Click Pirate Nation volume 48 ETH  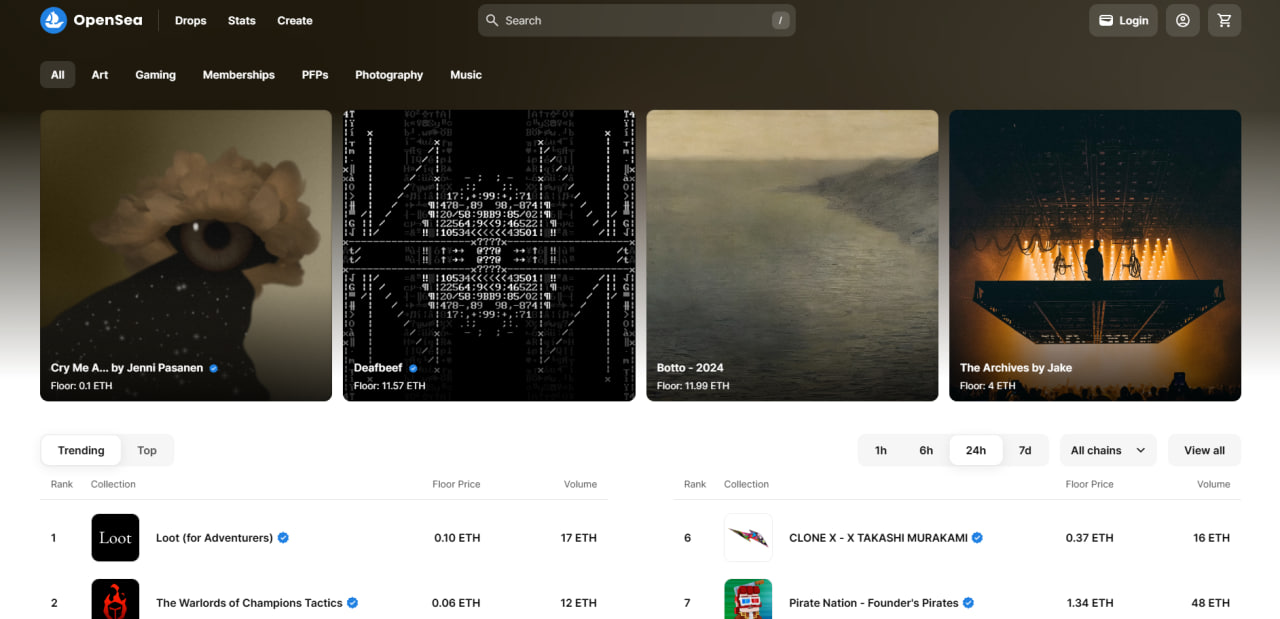point(1211,603)
